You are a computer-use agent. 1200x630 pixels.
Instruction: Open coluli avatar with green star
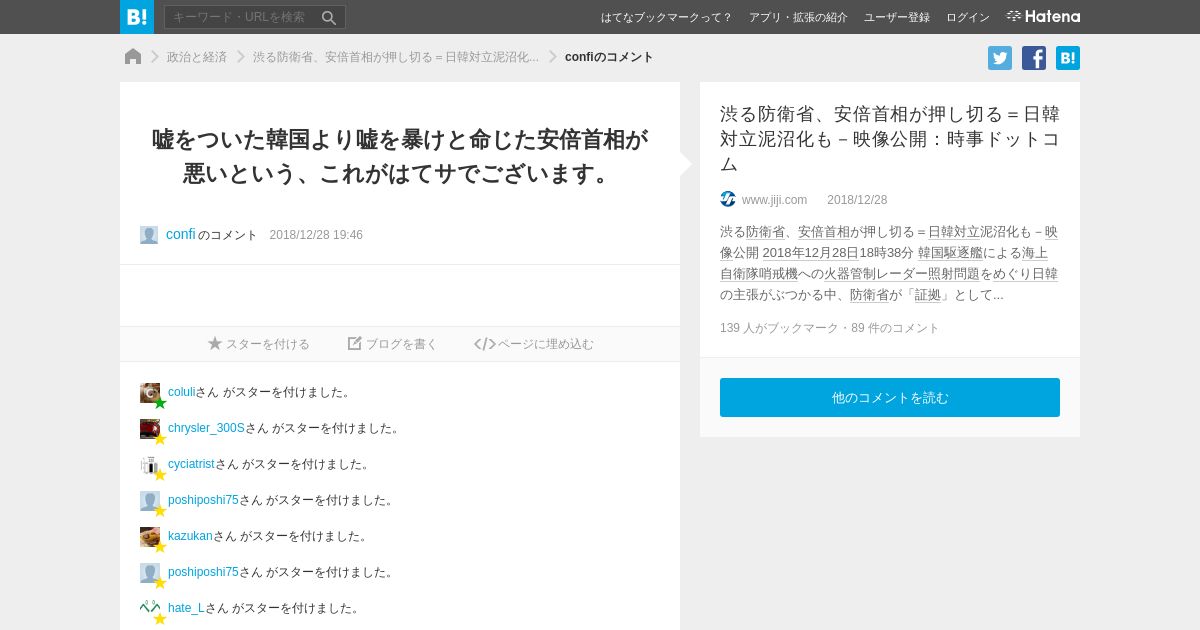(150, 393)
